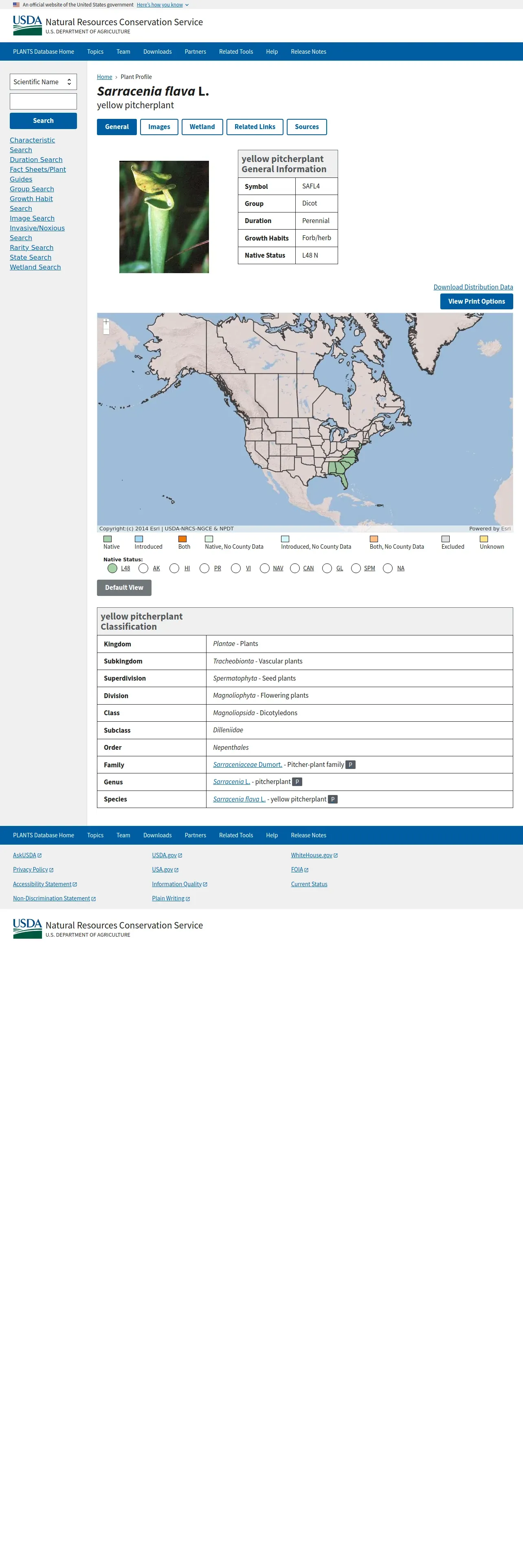This screenshot has height=1568, width=523.
Task: Select the VI native status radio
Action: click(x=236, y=568)
